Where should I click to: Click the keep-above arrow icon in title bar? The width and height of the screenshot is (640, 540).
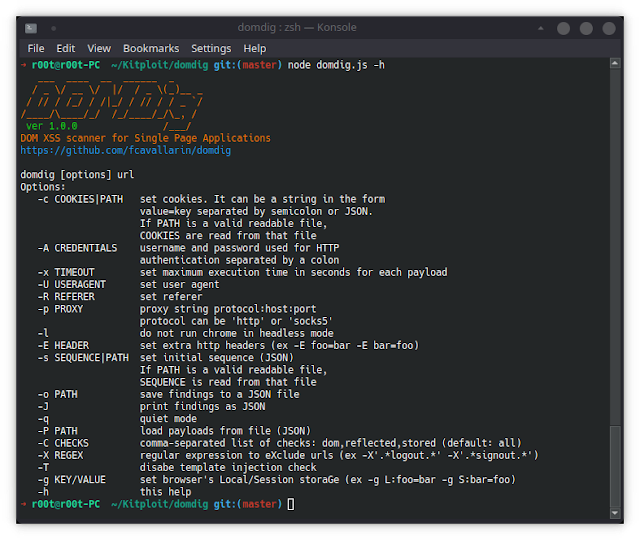tap(540, 28)
